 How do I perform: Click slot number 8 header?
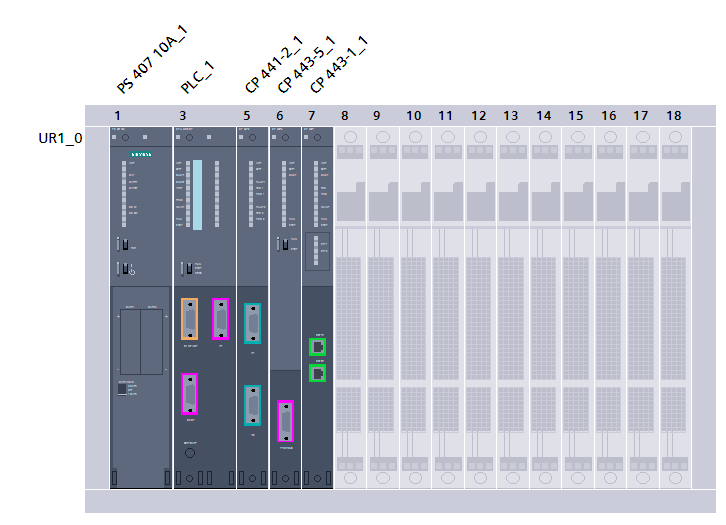pos(344,116)
